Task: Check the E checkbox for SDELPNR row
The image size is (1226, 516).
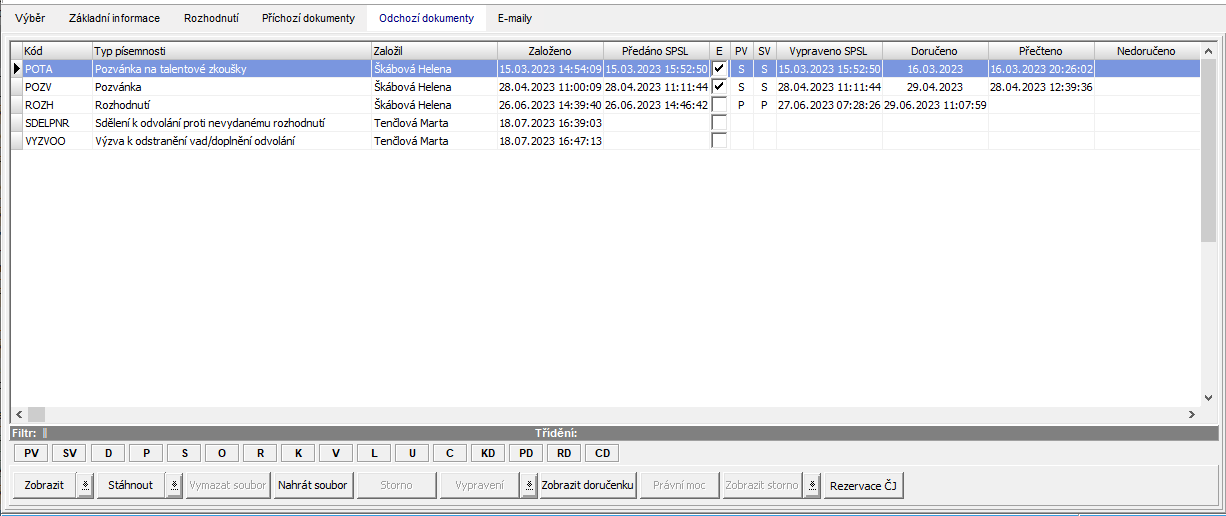Action: coord(719,123)
